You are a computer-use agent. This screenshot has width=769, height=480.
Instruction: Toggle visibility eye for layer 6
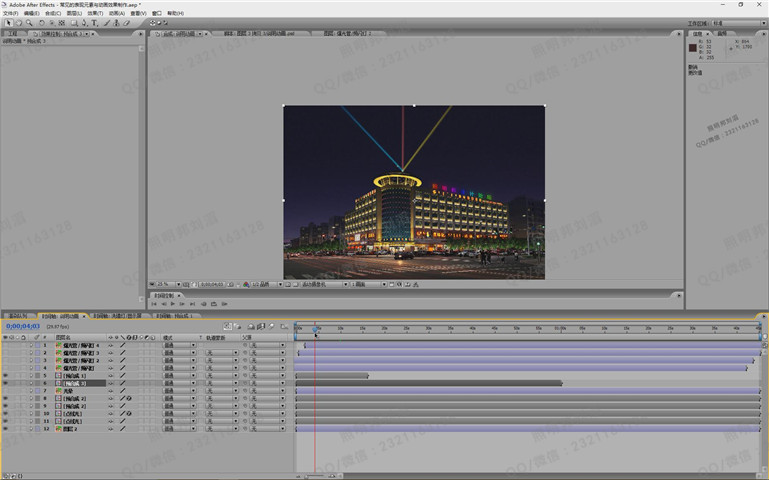pyautogui.click(x=5, y=383)
